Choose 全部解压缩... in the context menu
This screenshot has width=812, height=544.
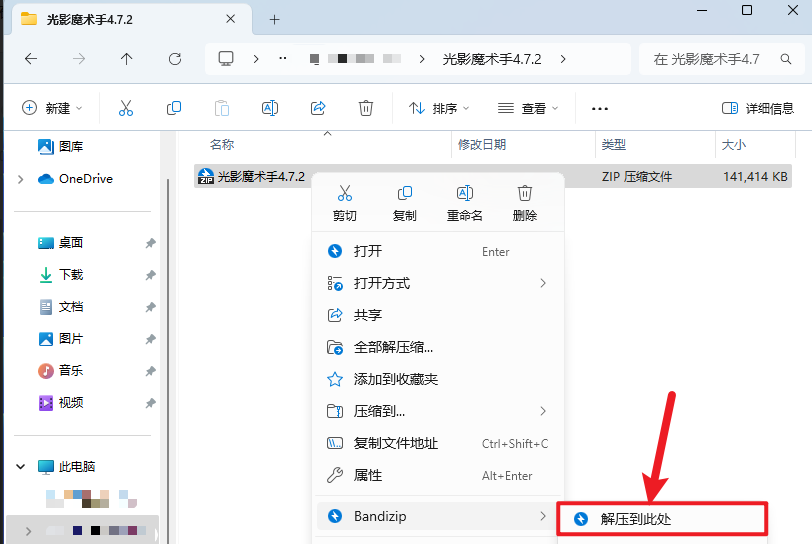(438, 347)
